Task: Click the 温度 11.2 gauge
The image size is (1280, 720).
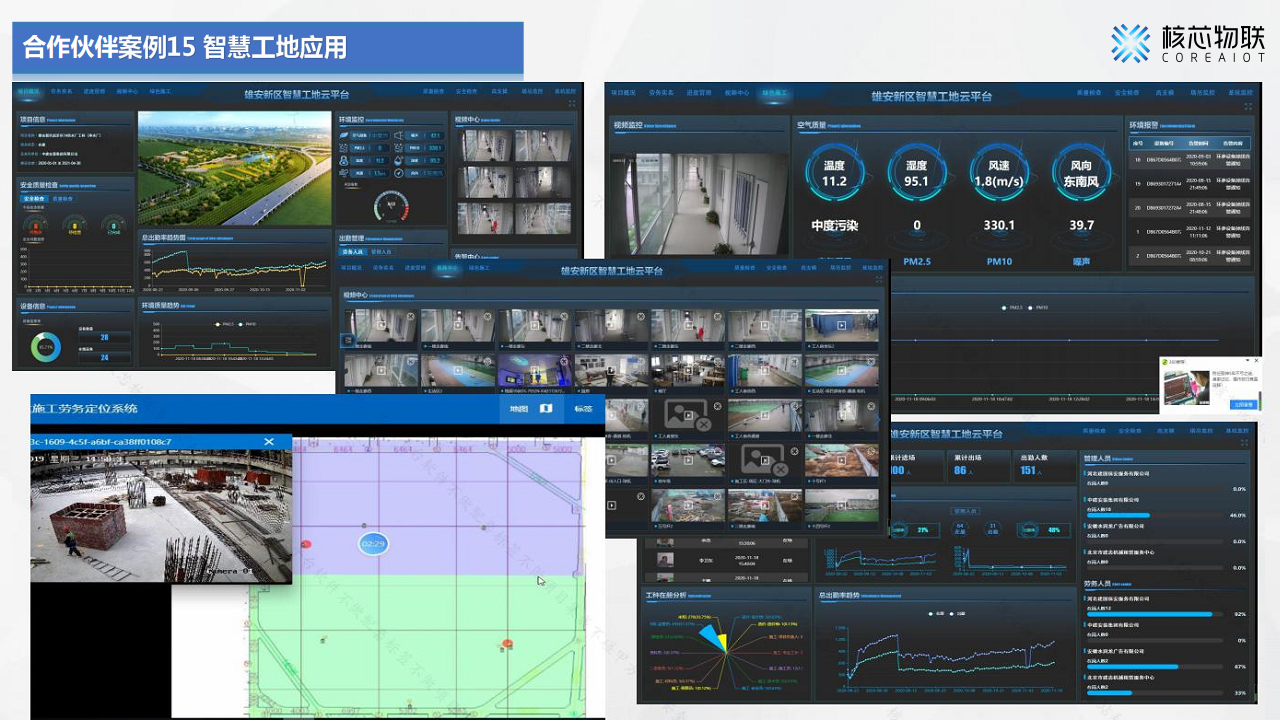Action: point(834,174)
